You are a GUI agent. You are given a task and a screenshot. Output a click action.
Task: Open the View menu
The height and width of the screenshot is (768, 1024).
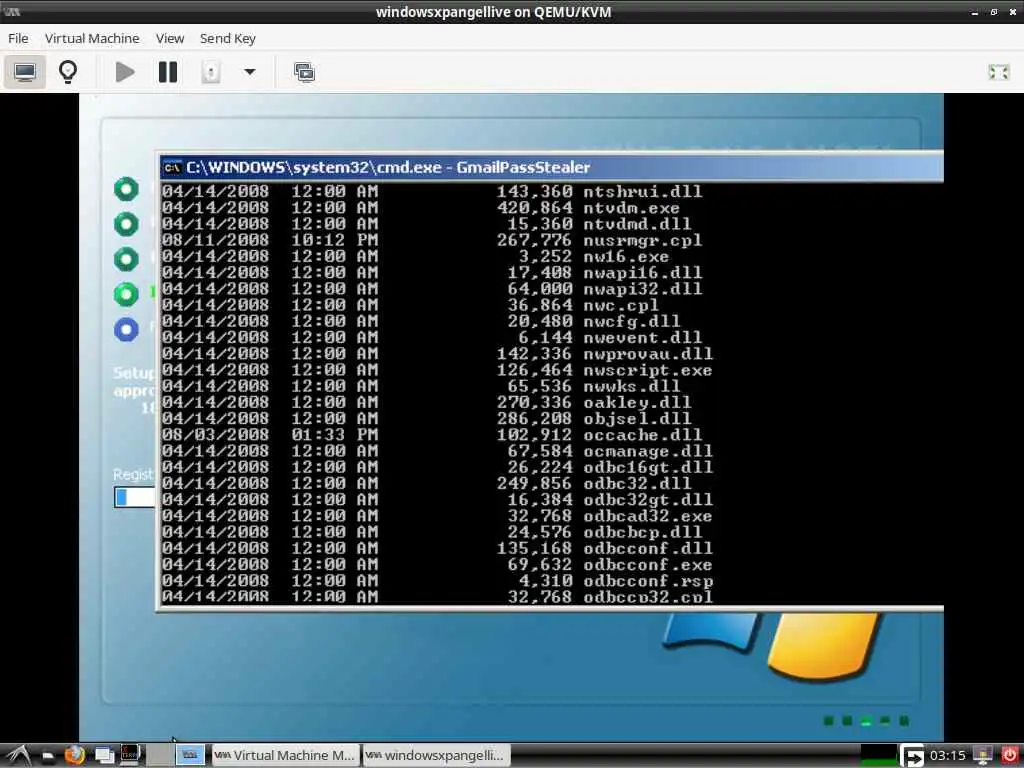click(170, 39)
